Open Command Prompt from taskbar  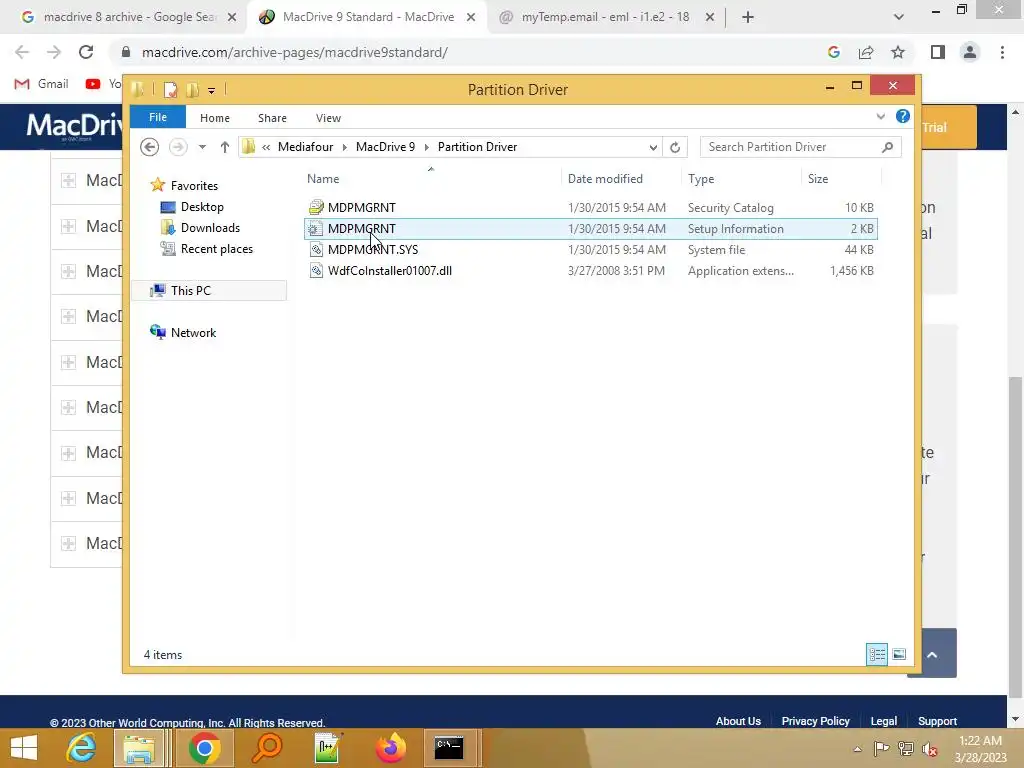(449, 748)
